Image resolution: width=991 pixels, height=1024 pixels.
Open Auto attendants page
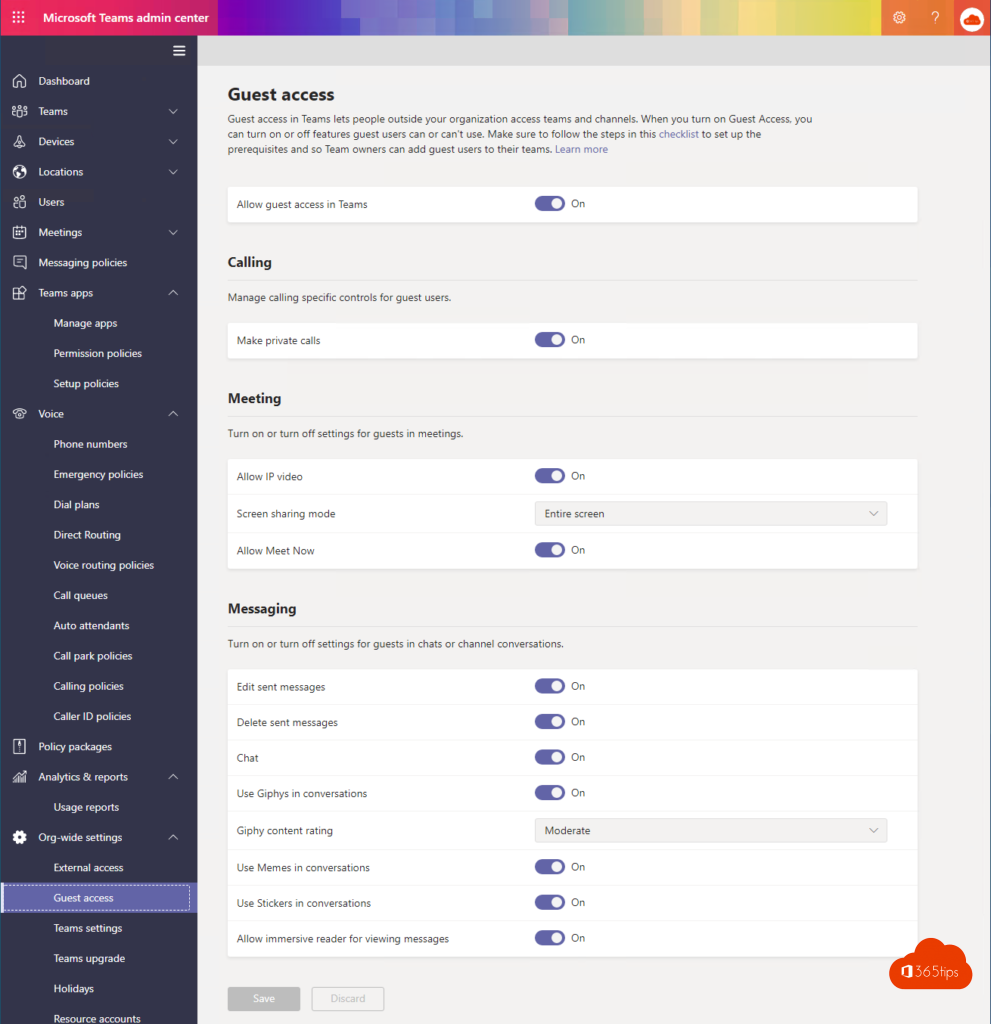[91, 626]
